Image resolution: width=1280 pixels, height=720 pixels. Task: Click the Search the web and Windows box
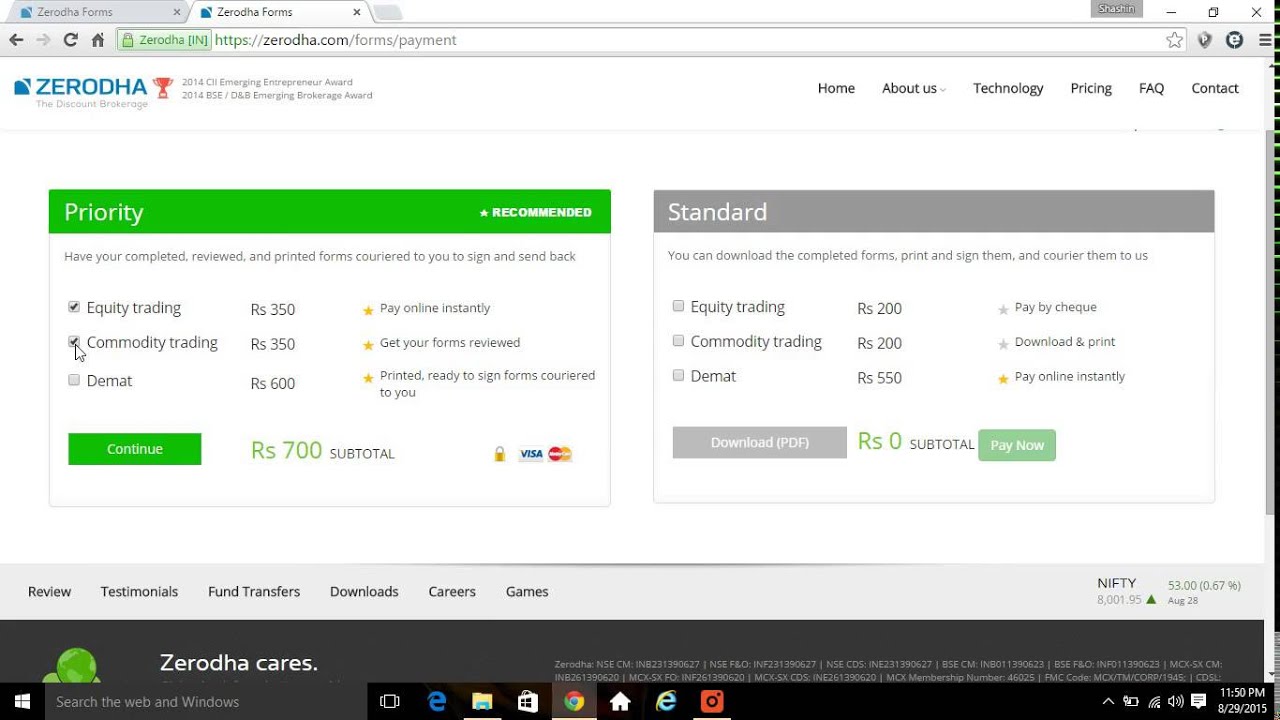tap(206, 702)
